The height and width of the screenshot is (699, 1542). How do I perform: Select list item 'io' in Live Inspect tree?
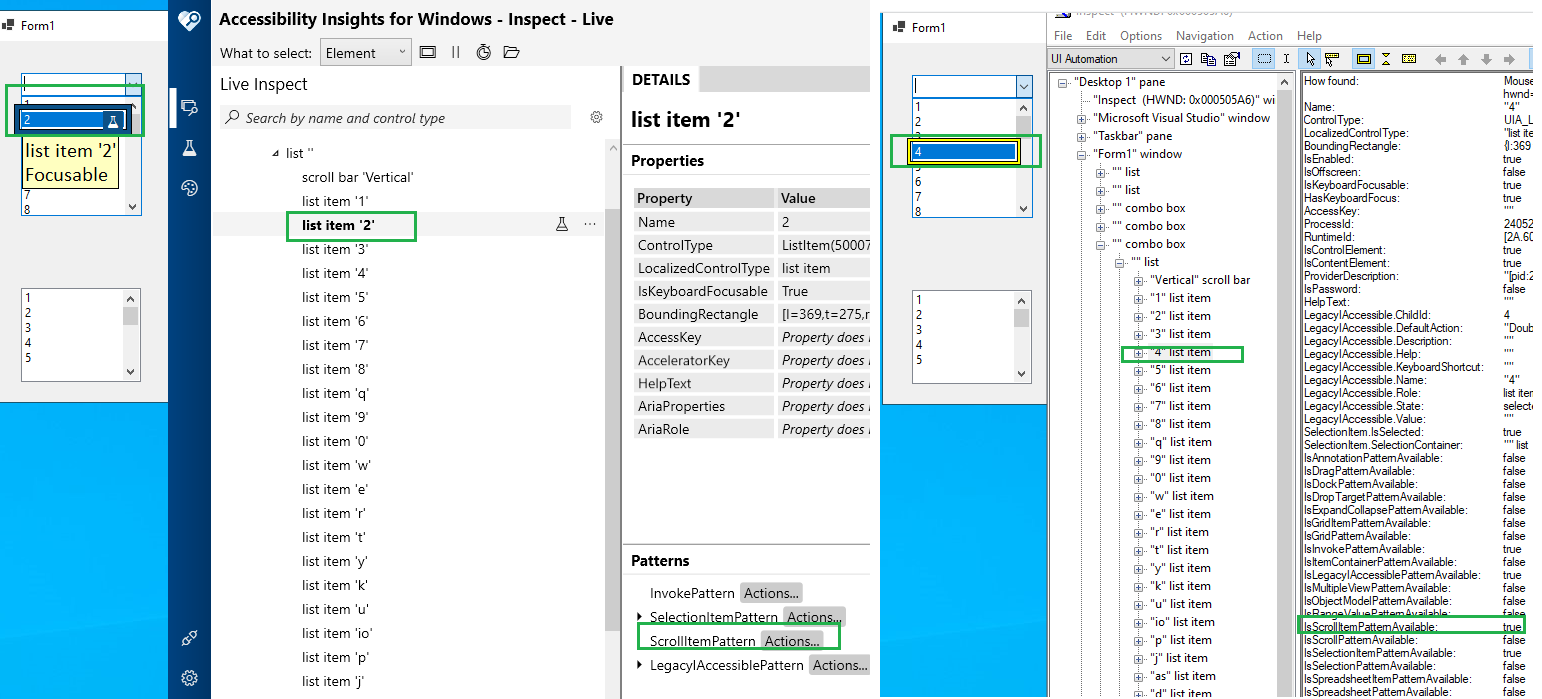pyautogui.click(x=338, y=633)
